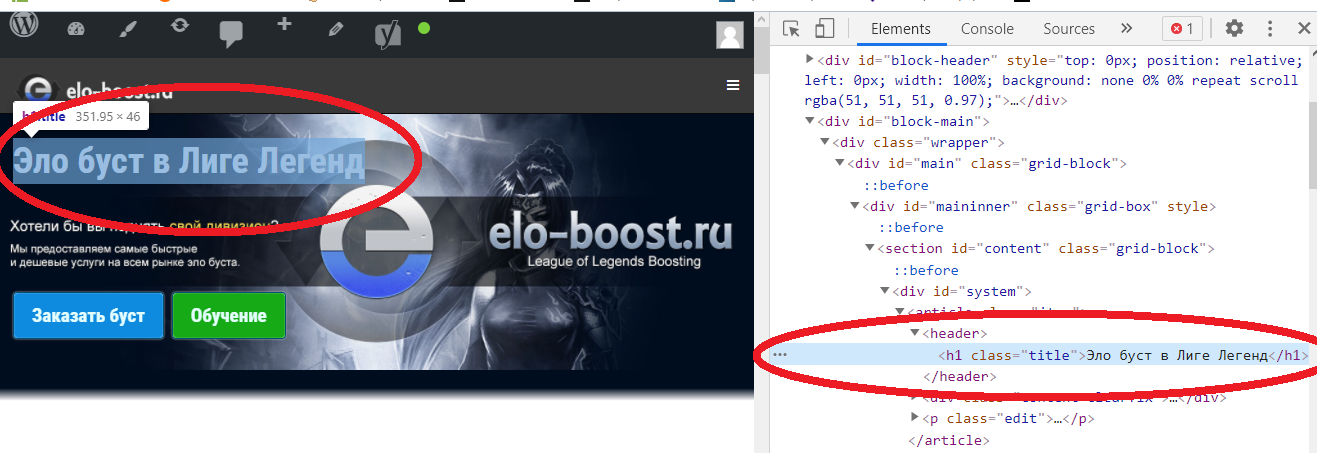The height and width of the screenshot is (453, 1317).
Task: Open the user avatar in admin bar
Action: (730, 34)
